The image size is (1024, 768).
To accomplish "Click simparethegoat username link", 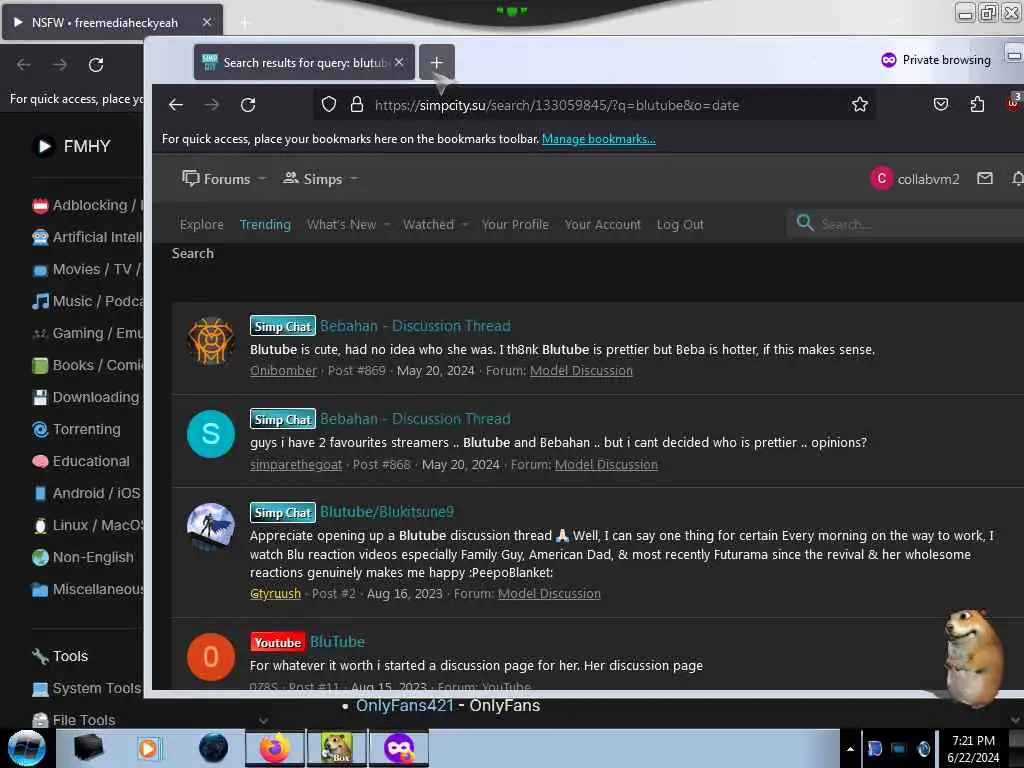I will [x=295, y=464].
